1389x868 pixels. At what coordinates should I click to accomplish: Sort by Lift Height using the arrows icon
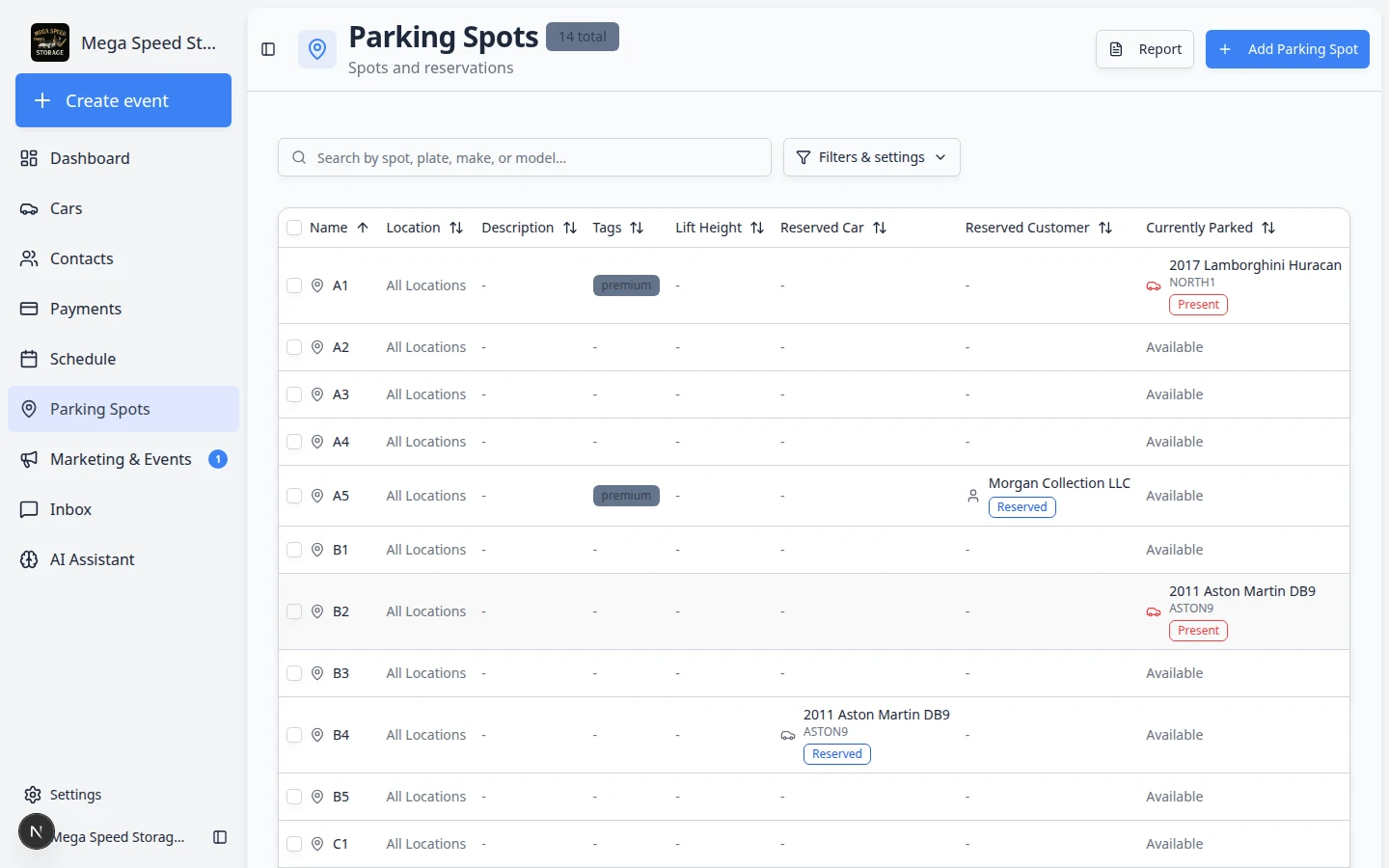tap(757, 228)
